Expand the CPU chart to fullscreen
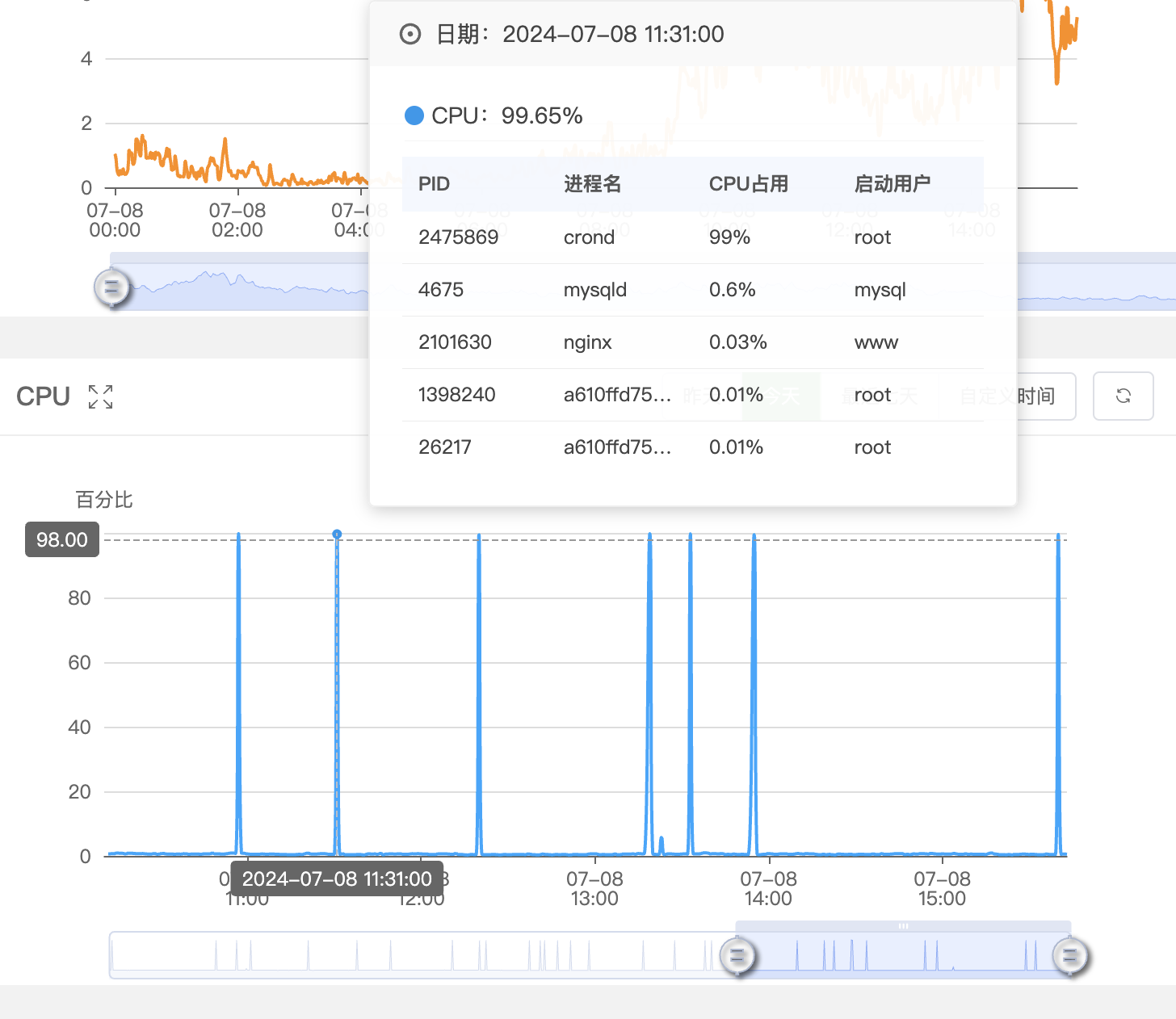Viewport: 1176px width, 1019px height. tap(100, 396)
